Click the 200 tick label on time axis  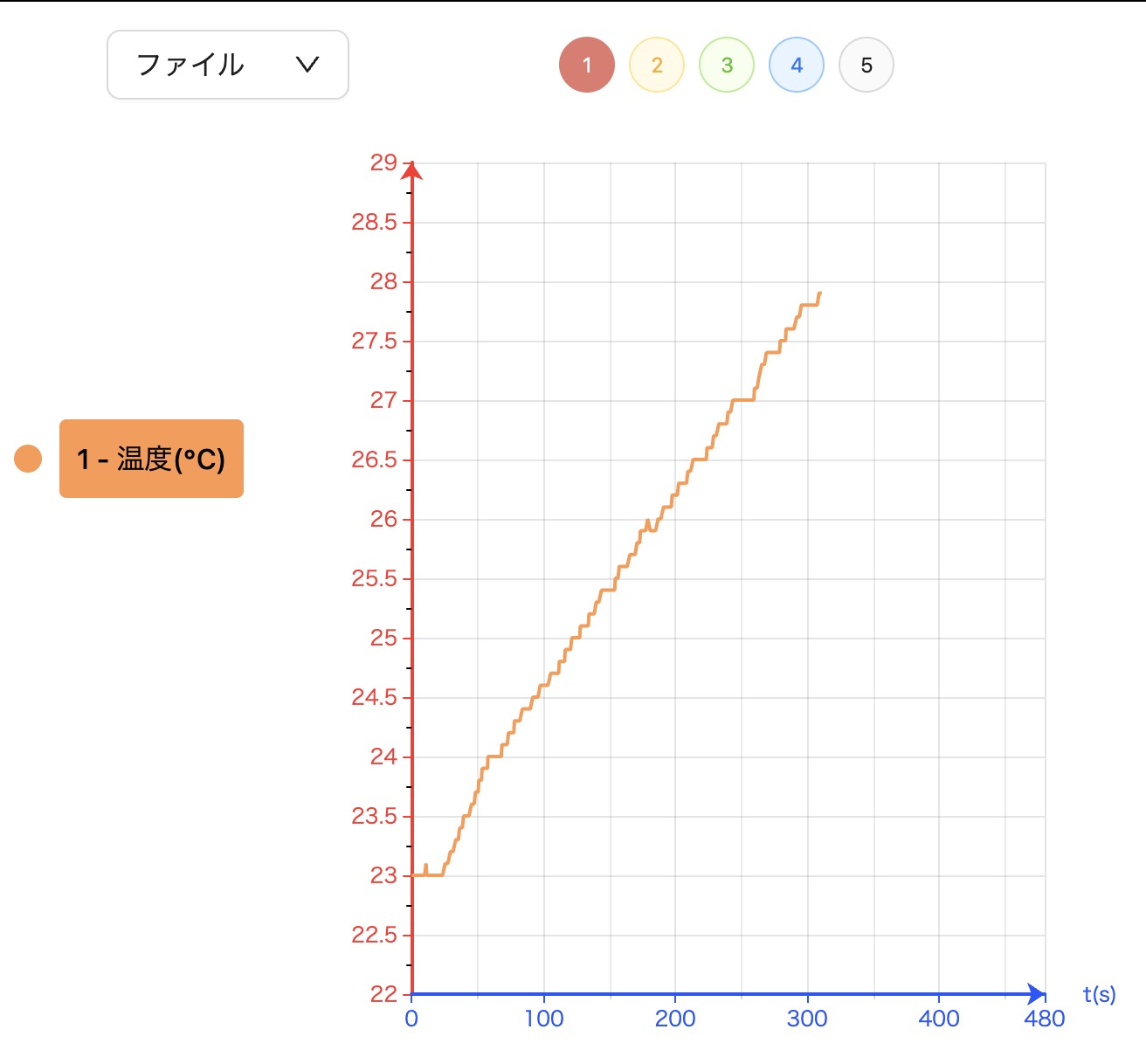675,1019
